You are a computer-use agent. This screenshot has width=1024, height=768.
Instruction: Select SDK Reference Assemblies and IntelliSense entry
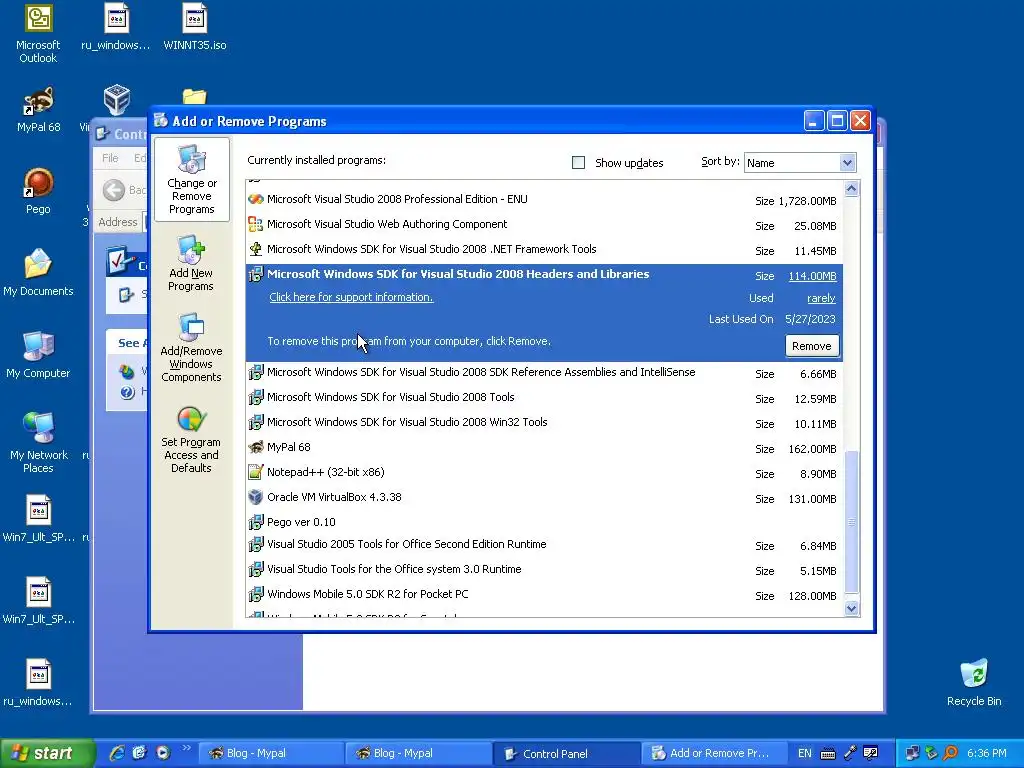pos(544,373)
